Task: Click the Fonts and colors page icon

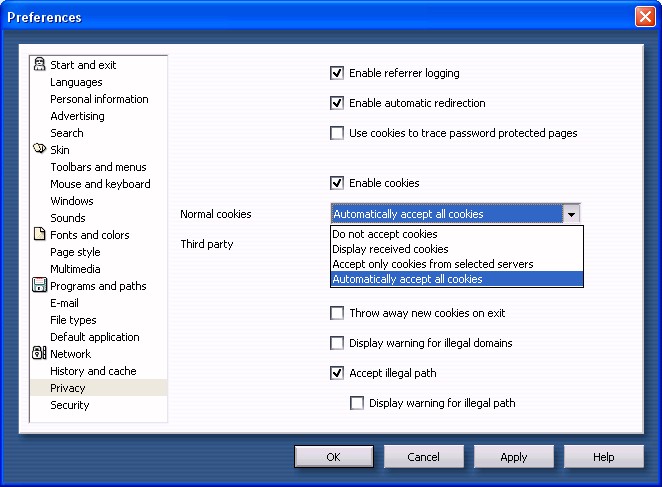Action: [39, 235]
